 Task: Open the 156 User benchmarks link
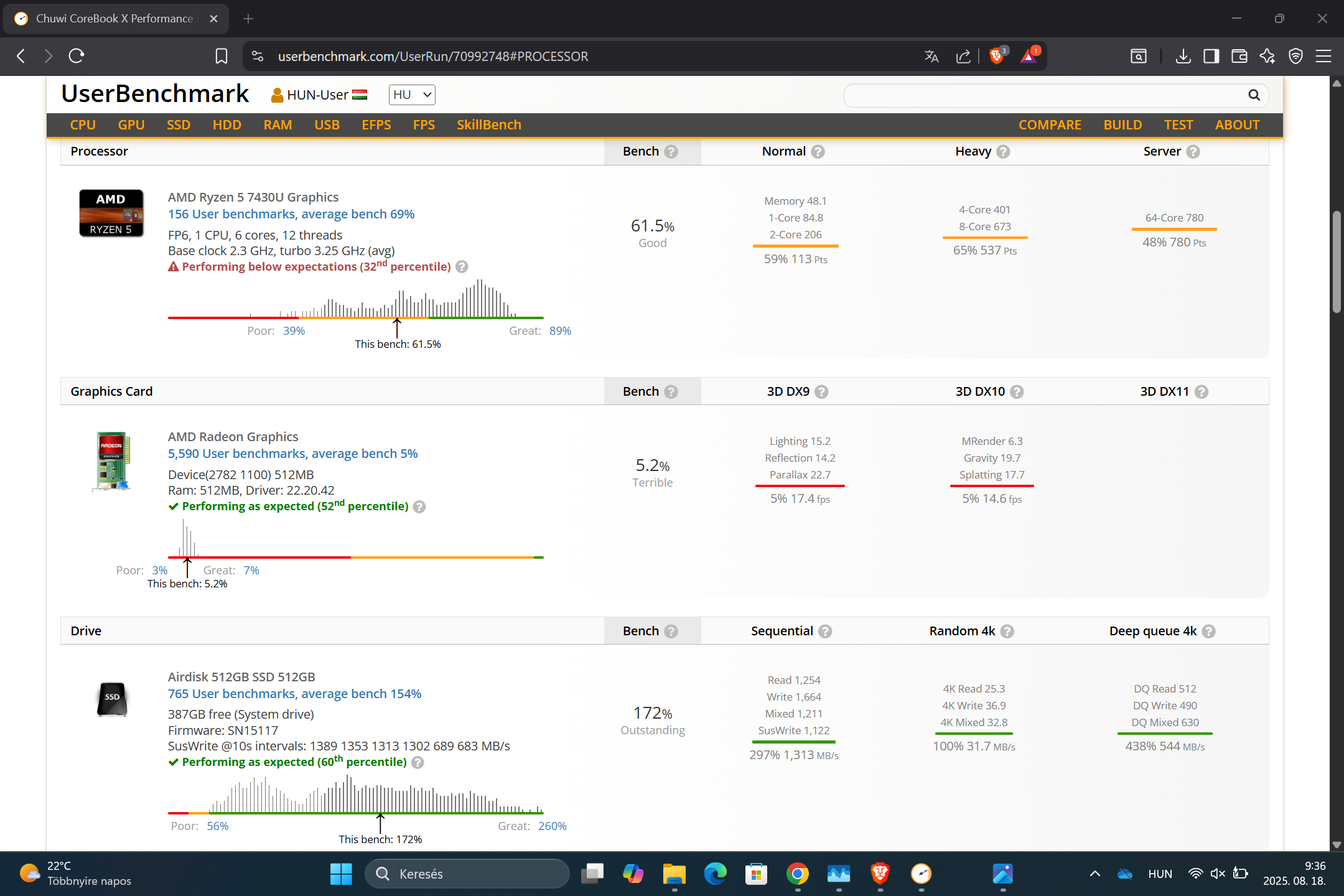point(291,214)
